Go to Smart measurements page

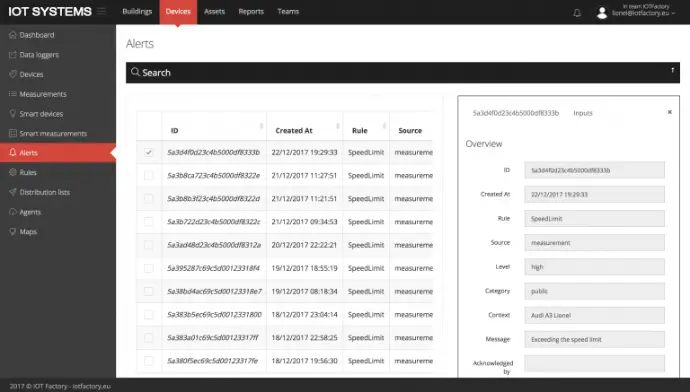53,133
